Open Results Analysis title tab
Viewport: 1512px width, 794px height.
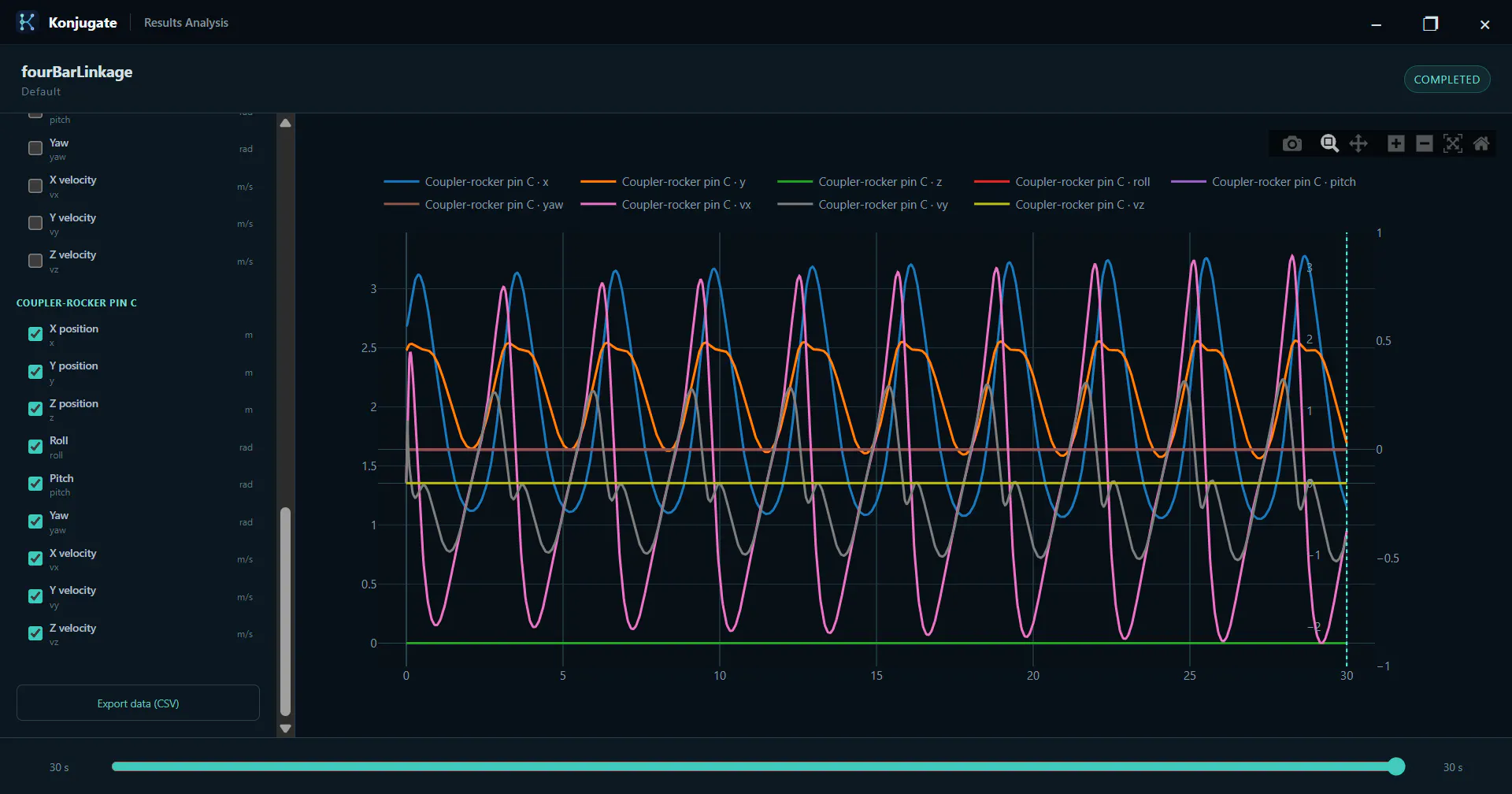pyautogui.click(x=186, y=23)
